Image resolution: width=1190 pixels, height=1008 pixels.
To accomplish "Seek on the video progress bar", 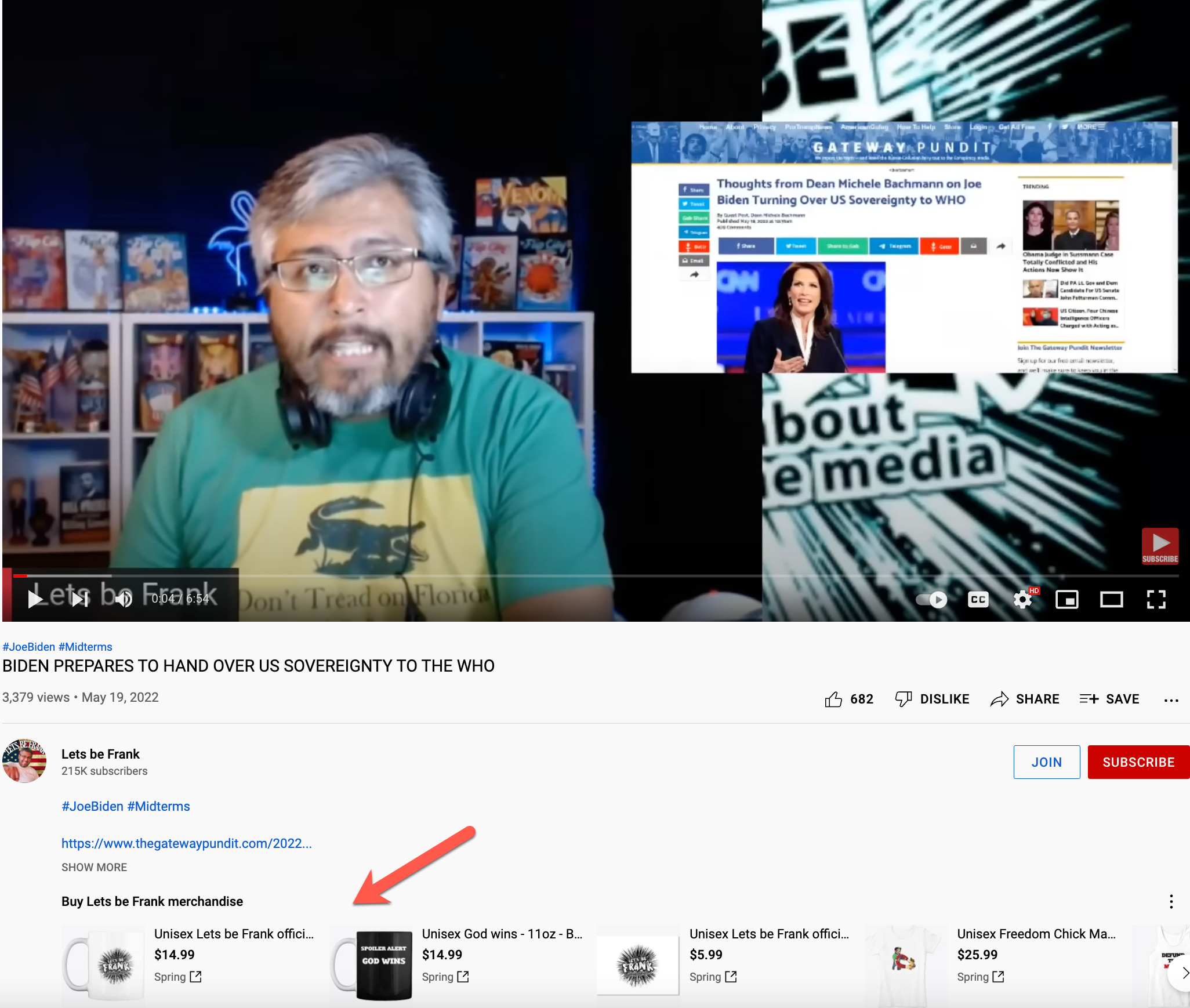I will 580,576.
